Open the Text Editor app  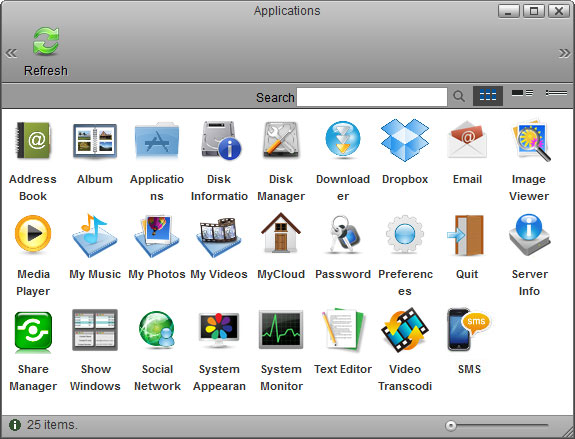pyautogui.click(x=343, y=330)
